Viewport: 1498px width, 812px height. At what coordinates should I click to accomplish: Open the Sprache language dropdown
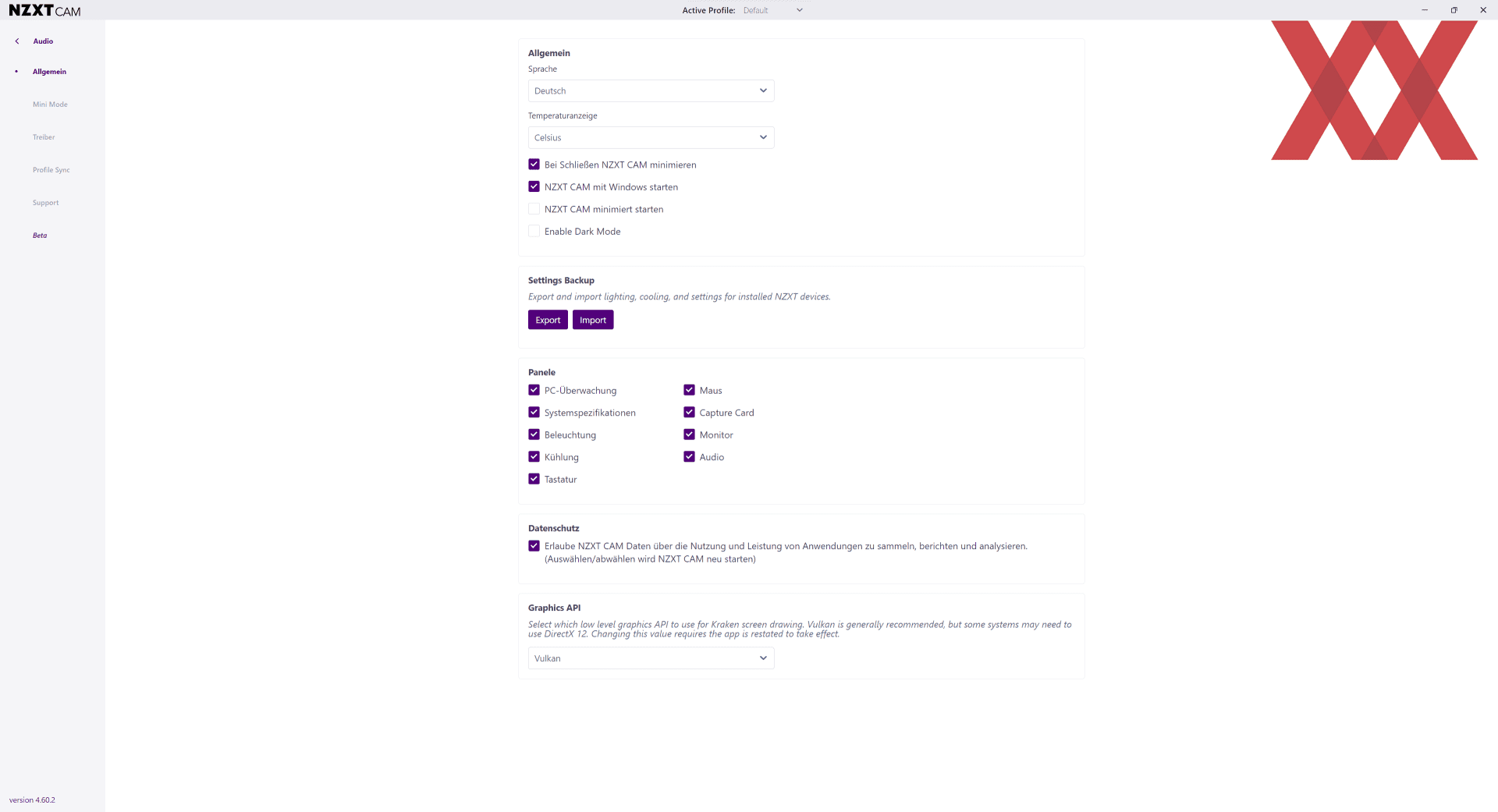[651, 90]
